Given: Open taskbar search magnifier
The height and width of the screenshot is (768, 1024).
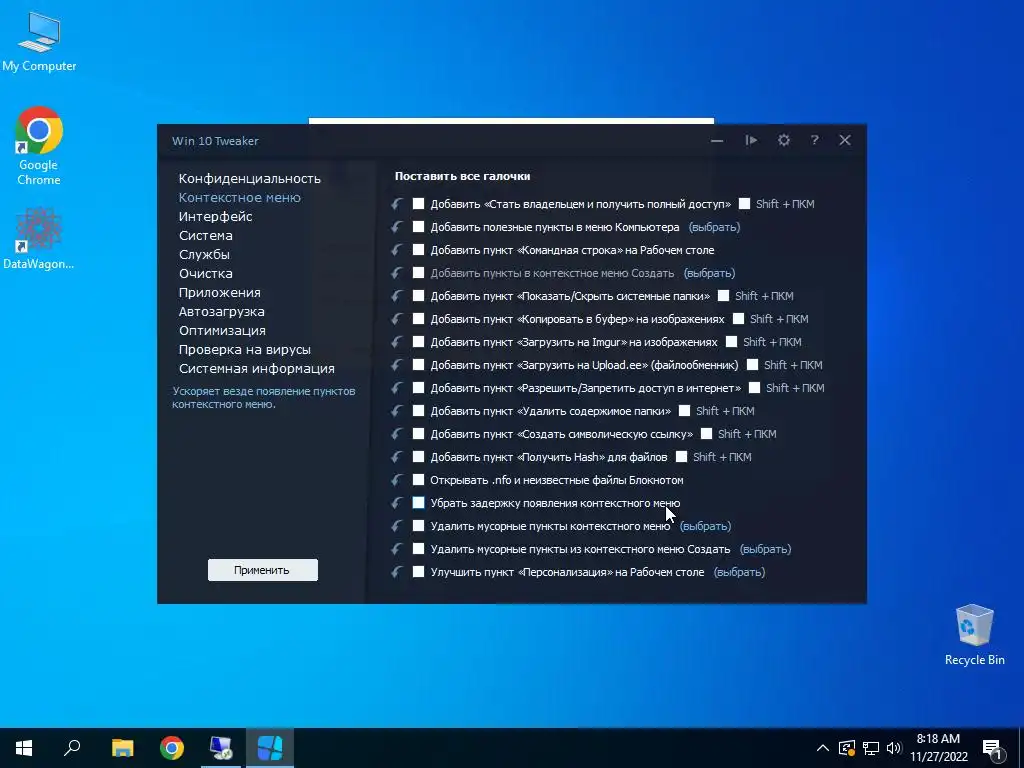Looking at the screenshot, I should click(x=72, y=748).
